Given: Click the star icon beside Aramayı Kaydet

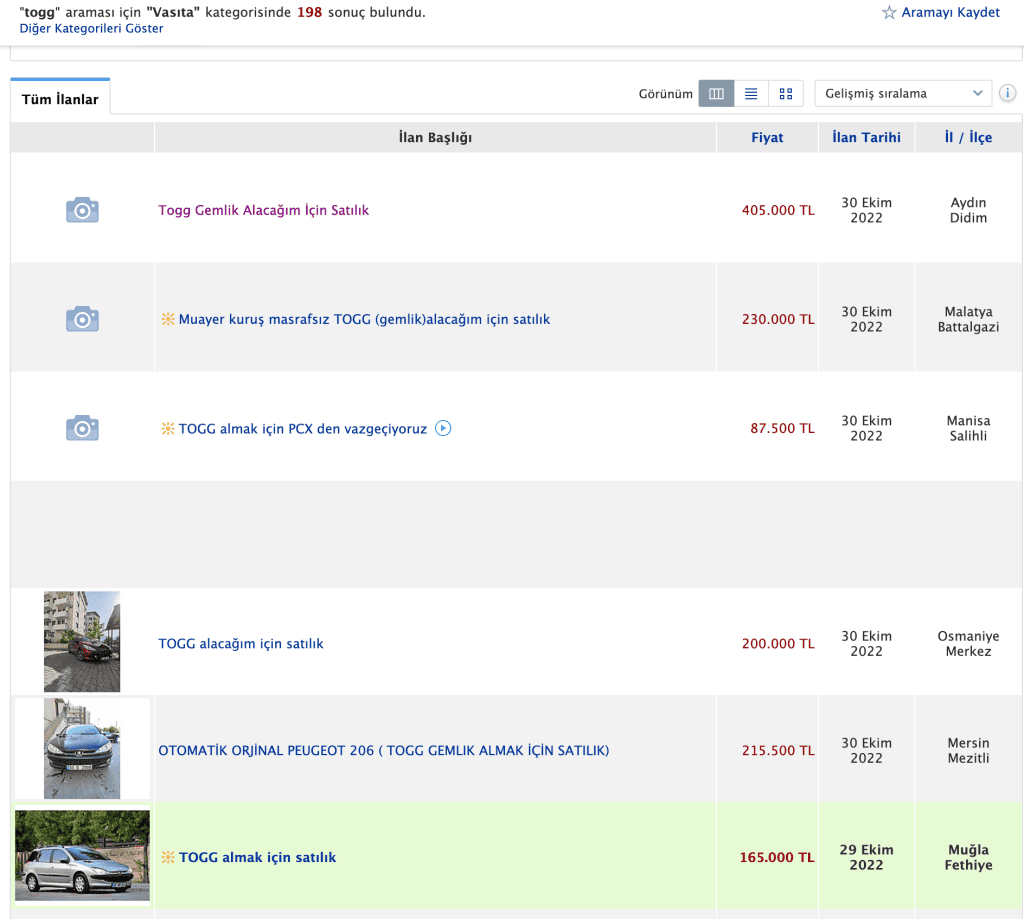Looking at the screenshot, I should point(888,13).
